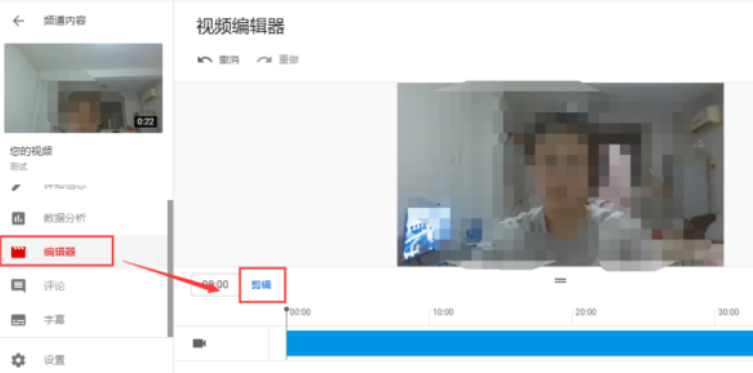Click the 重做 redo text label
The image size is (753, 373).
click(x=289, y=60)
